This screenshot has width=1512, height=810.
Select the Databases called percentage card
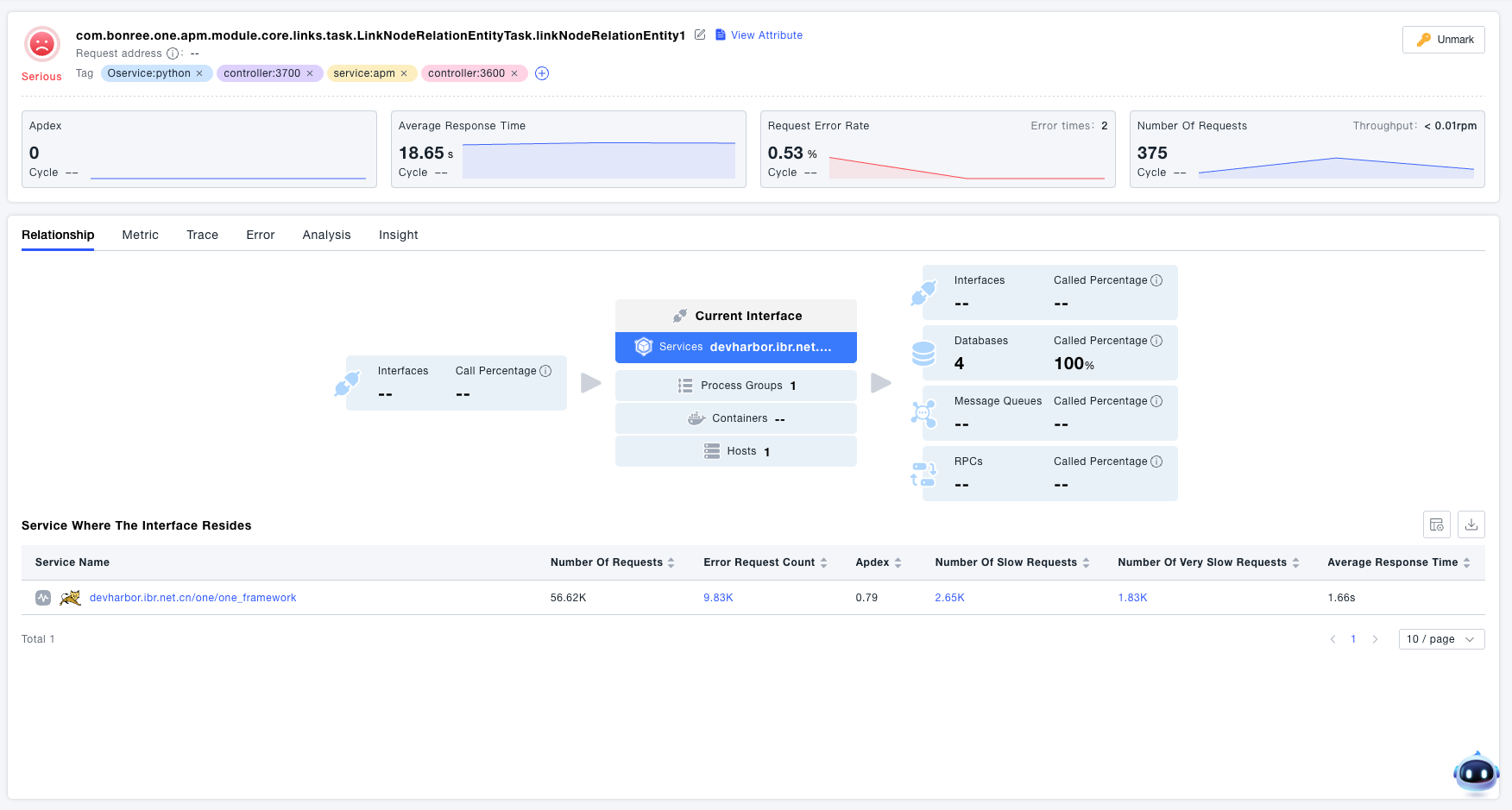1049,353
